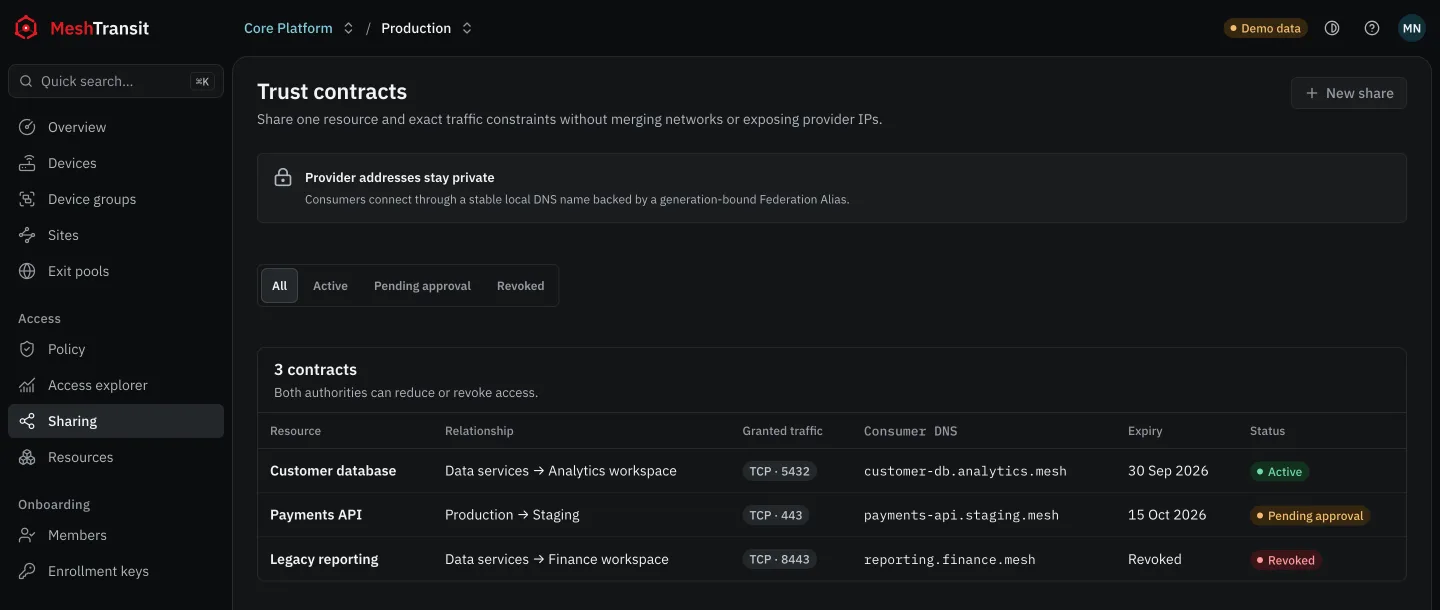Click payments-api.staging.mesh DNS name
This screenshot has height=610, width=1440.
[x=961, y=515]
